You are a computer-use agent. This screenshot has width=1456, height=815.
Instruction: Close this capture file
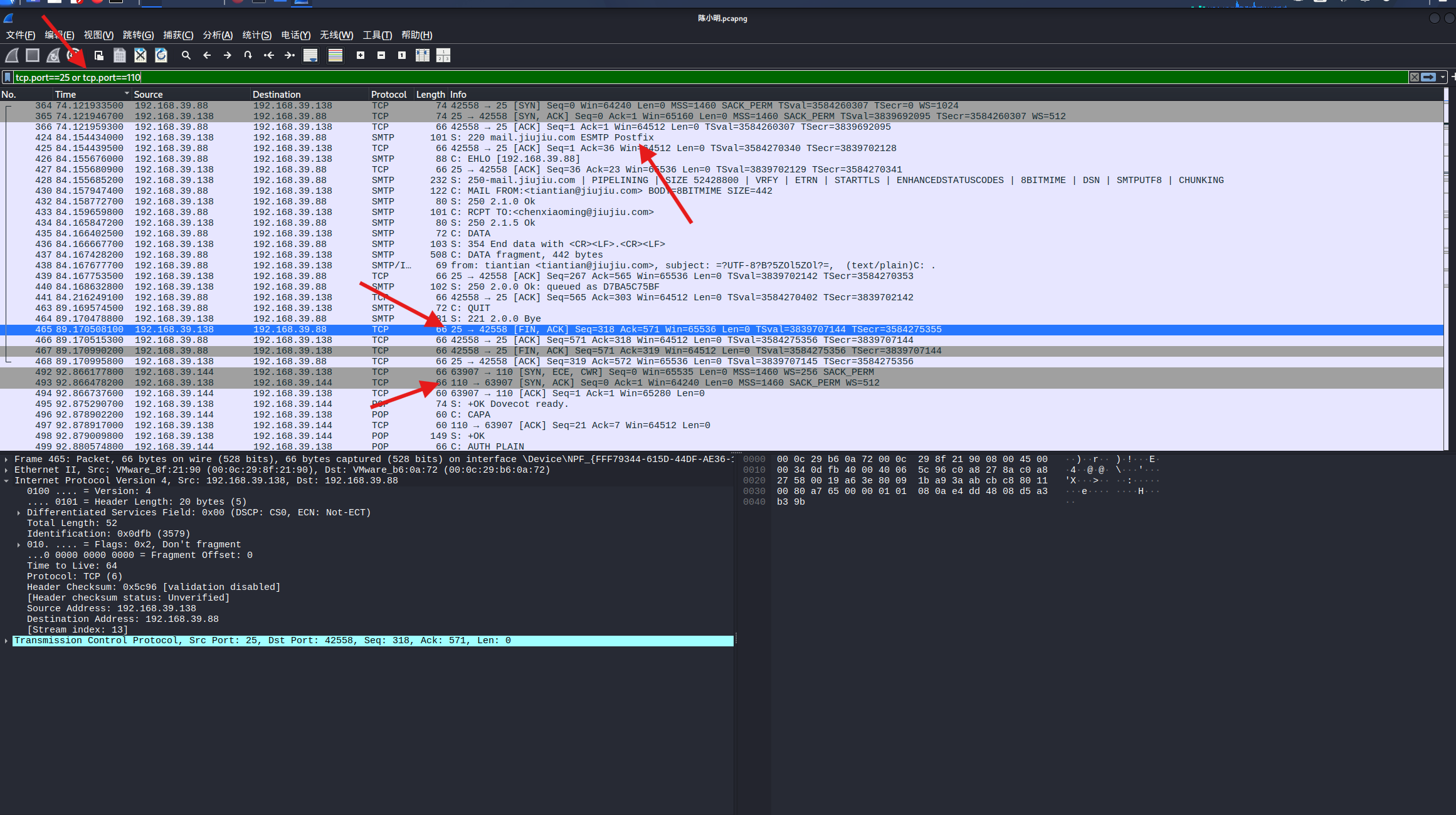pos(140,56)
